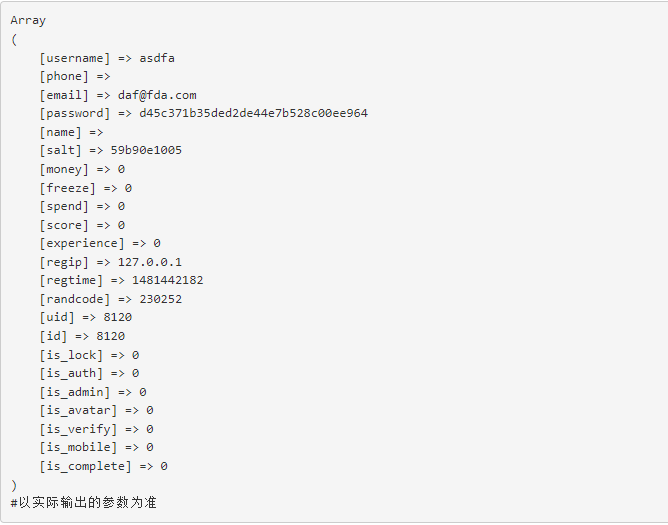668x525 pixels.
Task: Click the [is_complete] key label
Action: pos(85,466)
